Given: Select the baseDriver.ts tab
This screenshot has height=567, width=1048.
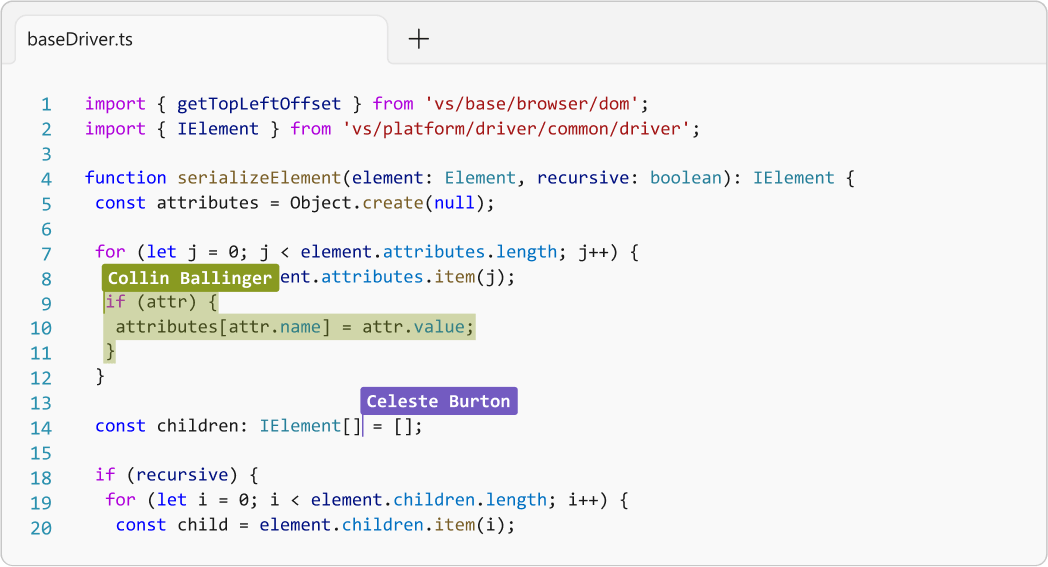Looking at the screenshot, I should (x=80, y=40).
